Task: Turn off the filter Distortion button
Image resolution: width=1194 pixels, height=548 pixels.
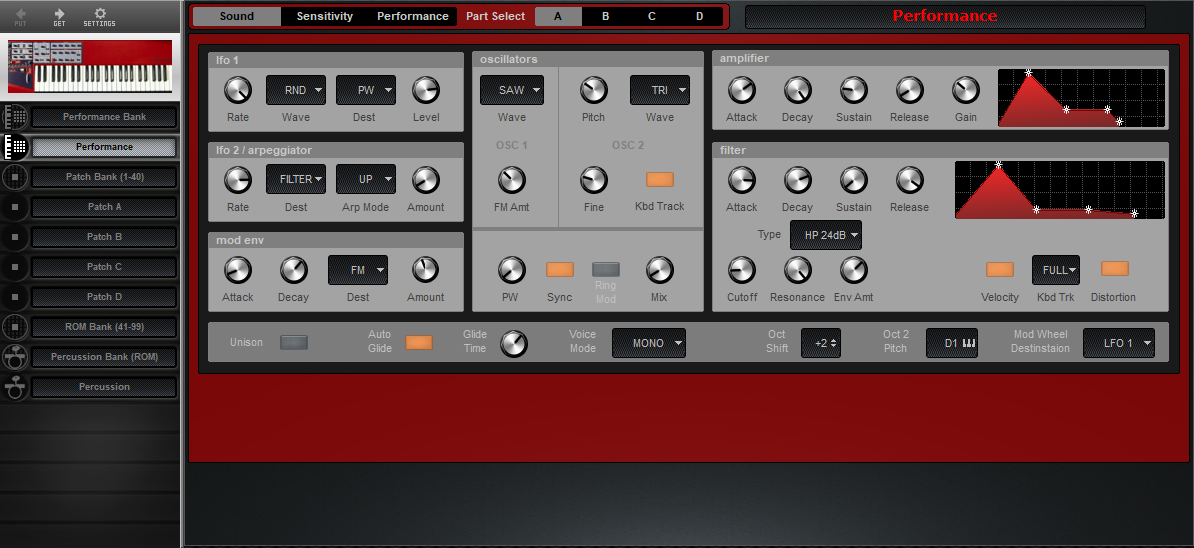Action: pos(1114,269)
